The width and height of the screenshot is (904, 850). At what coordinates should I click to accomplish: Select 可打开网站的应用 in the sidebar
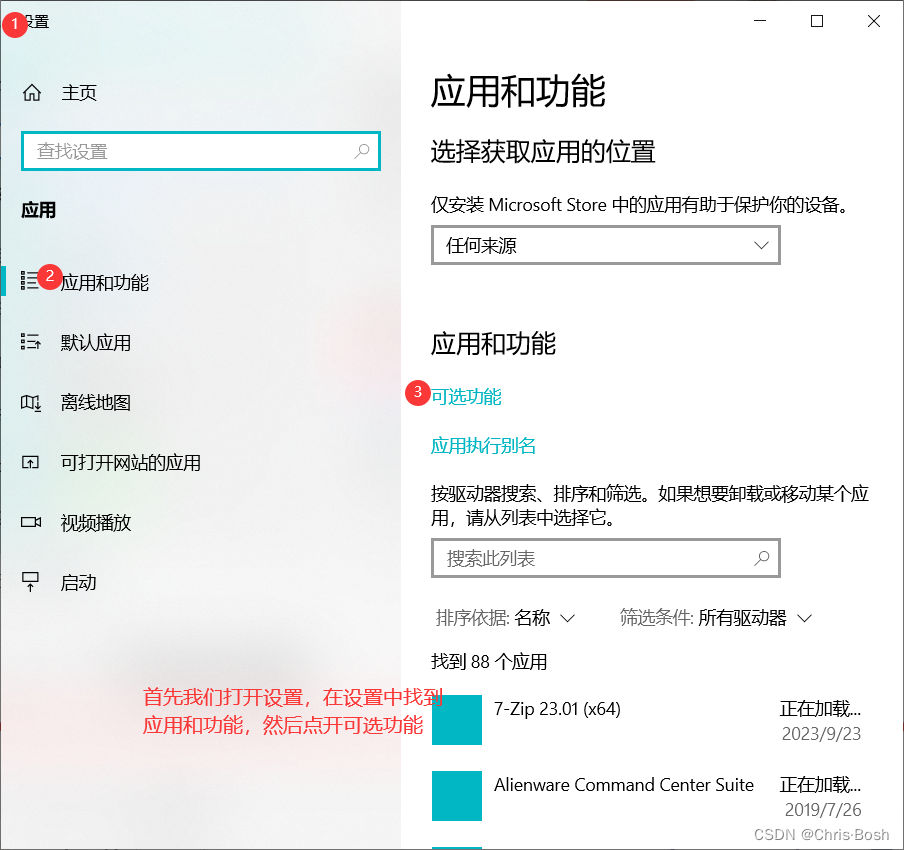(x=200, y=462)
